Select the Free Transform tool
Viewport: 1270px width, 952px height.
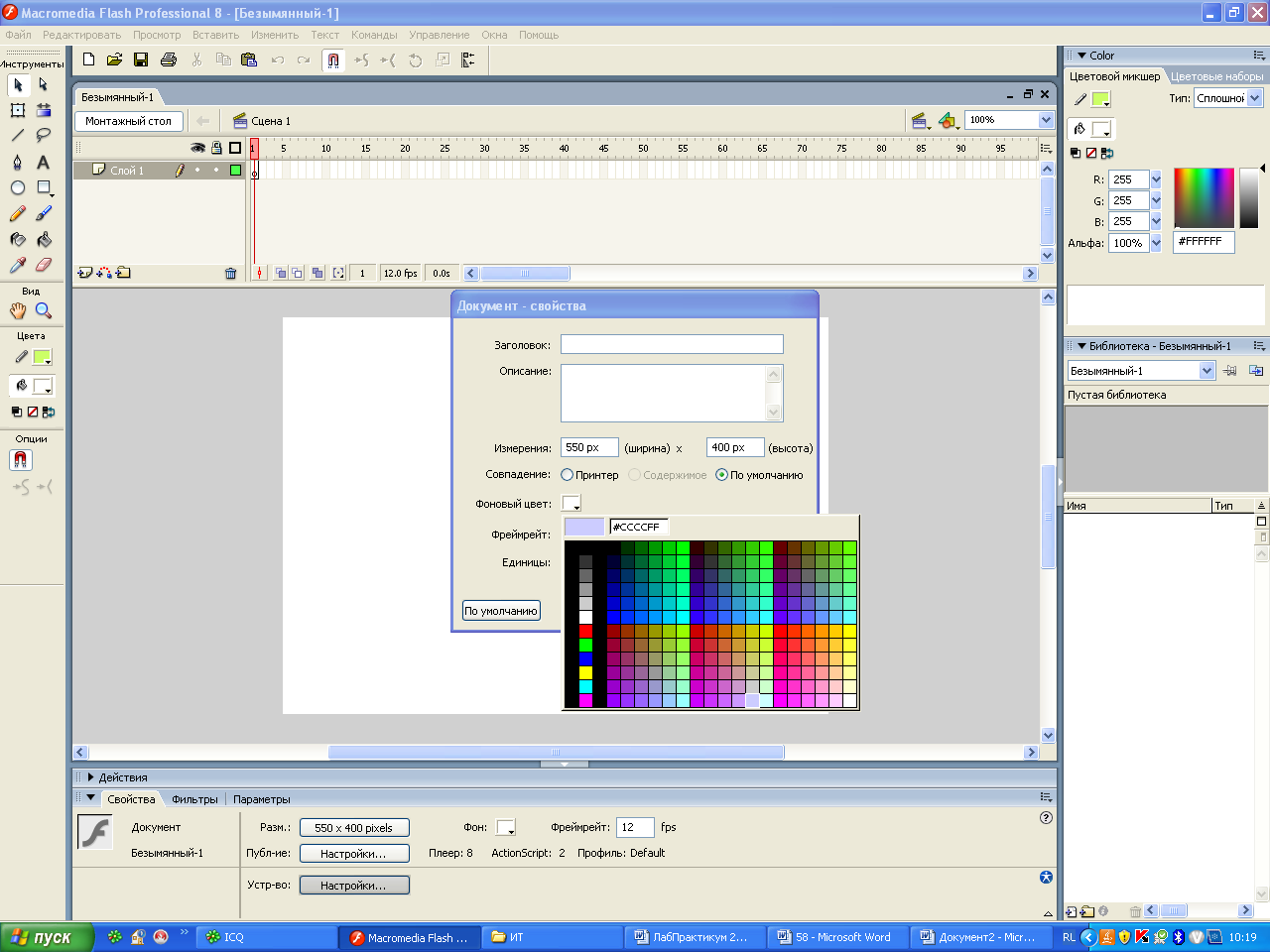click(18, 110)
